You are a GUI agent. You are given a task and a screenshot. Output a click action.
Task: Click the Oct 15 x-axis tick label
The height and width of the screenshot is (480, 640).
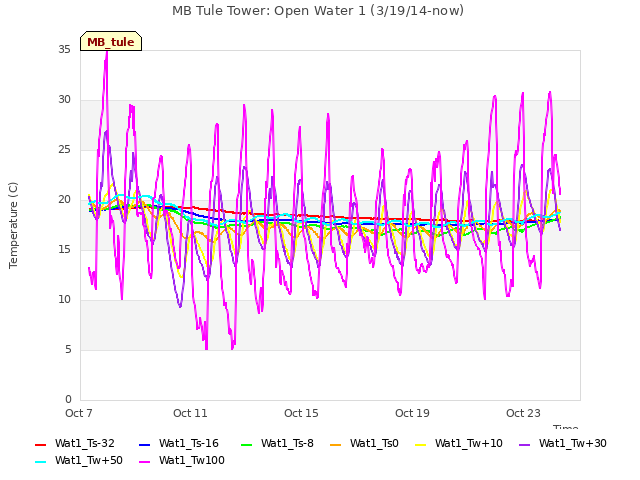(x=301, y=413)
